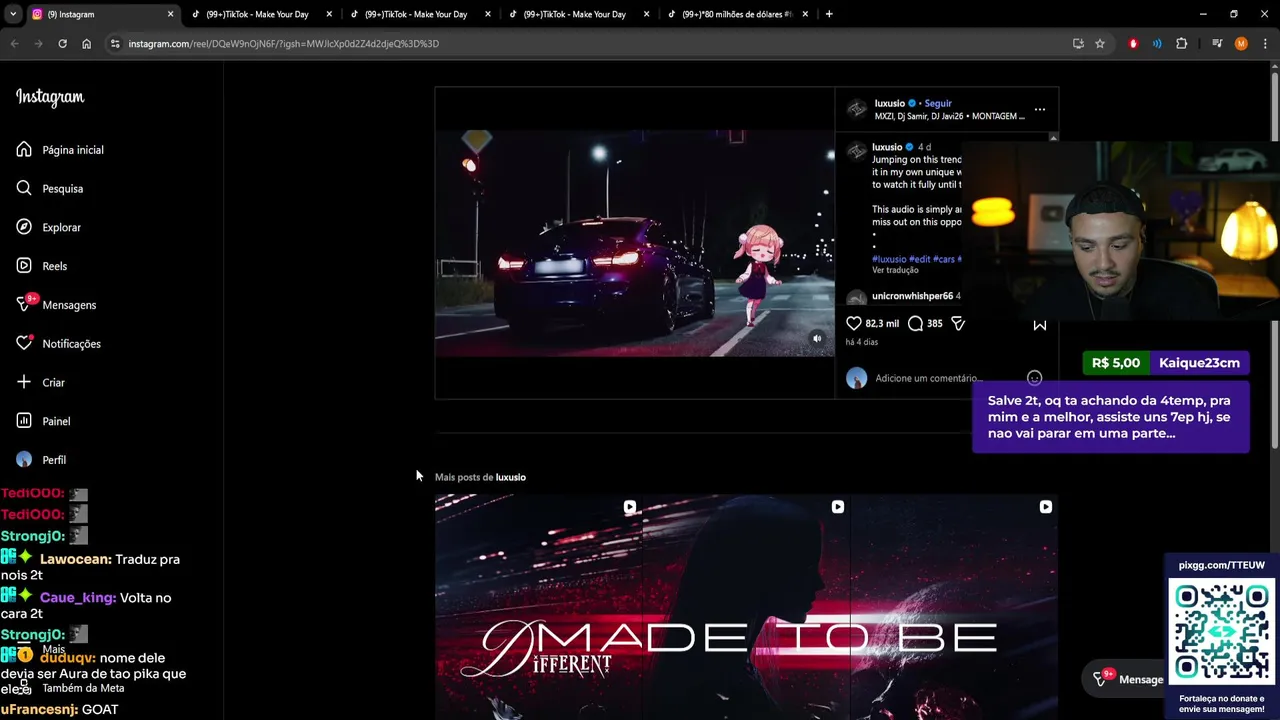Click the messages icon with badge
Screen dimensions: 1280x720
pos(25,304)
